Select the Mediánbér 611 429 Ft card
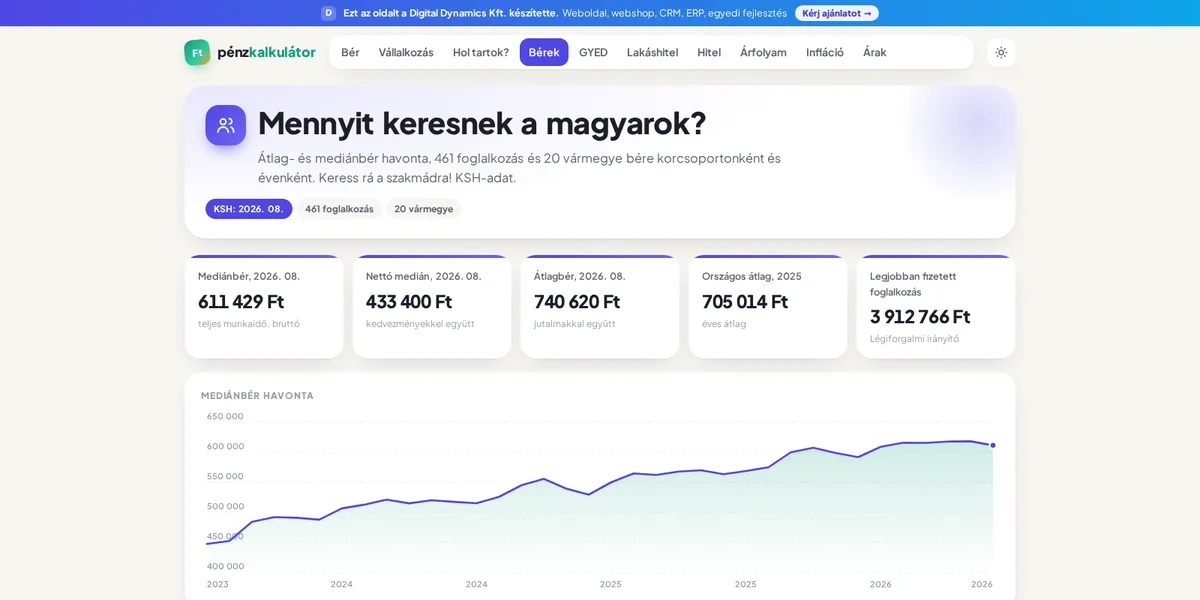Screen dimensions: 1200x600 pos(264,307)
